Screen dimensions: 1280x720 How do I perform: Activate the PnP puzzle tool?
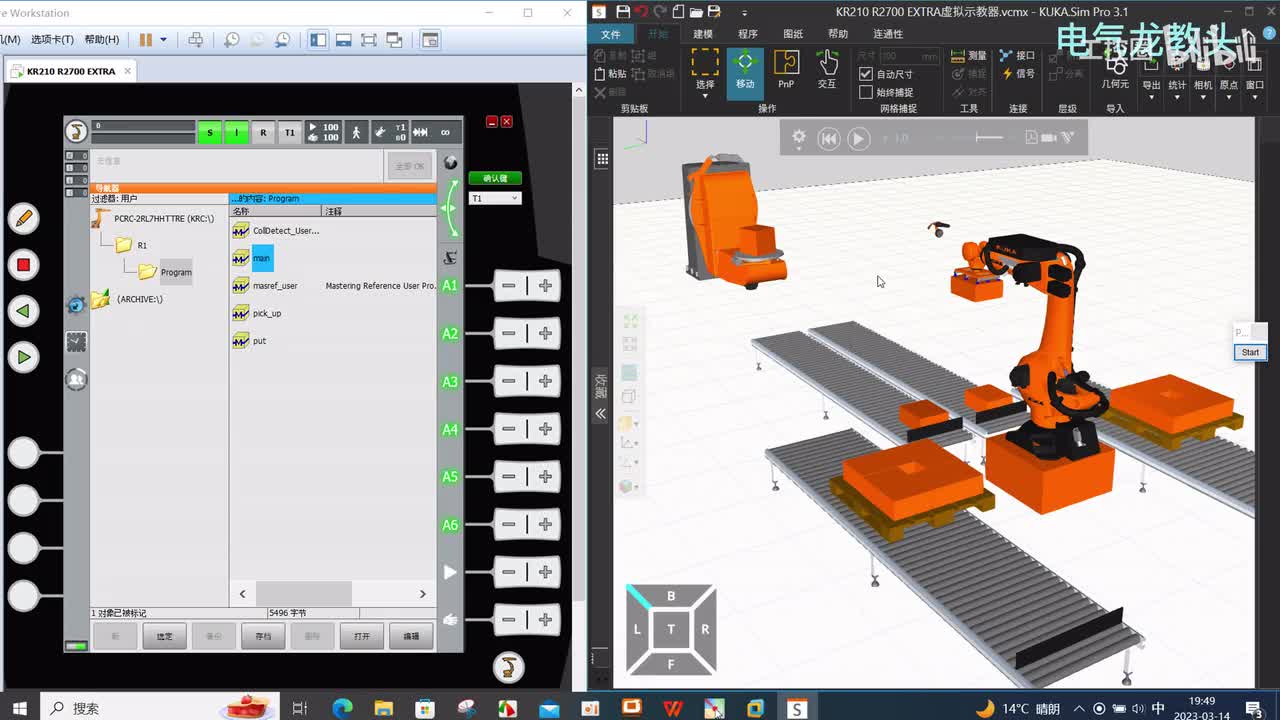pyautogui.click(x=786, y=68)
